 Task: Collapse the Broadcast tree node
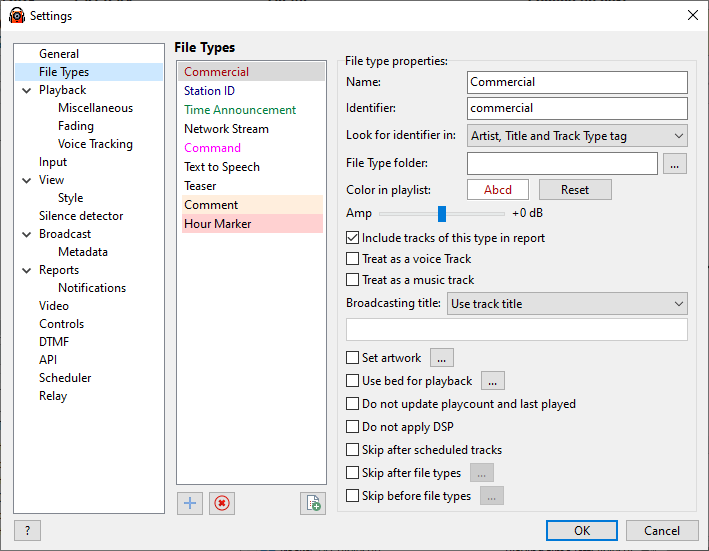27,234
